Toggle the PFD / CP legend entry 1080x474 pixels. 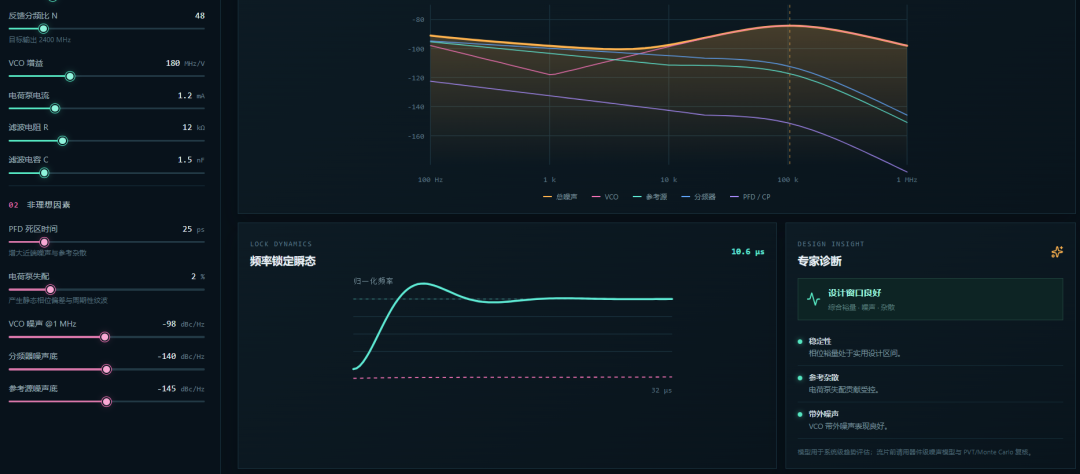click(x=750, y=197)
